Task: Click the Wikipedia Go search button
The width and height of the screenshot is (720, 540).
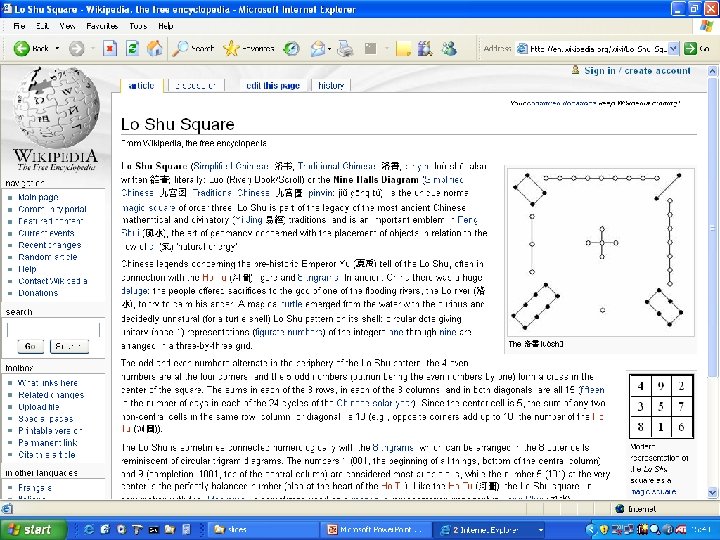Action: [x=30, y=346]
